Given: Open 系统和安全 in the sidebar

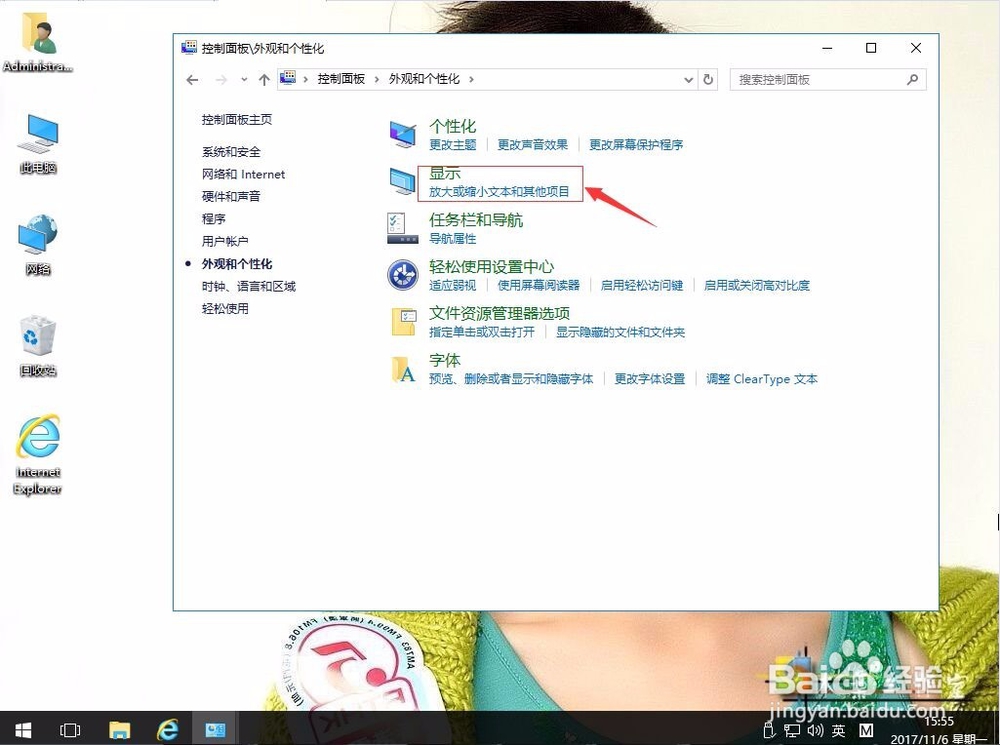Looking at the screenshot, I should 231,152.
